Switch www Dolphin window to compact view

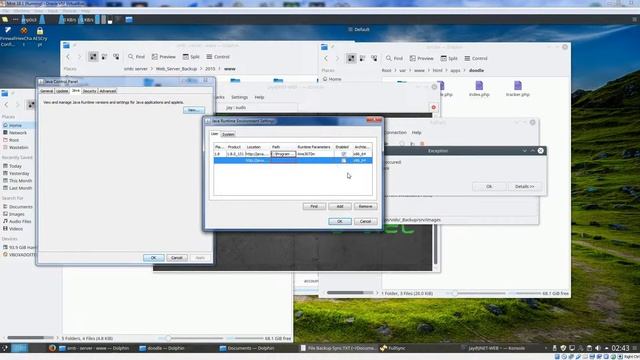pyautogui.click(x=104, y=57)
